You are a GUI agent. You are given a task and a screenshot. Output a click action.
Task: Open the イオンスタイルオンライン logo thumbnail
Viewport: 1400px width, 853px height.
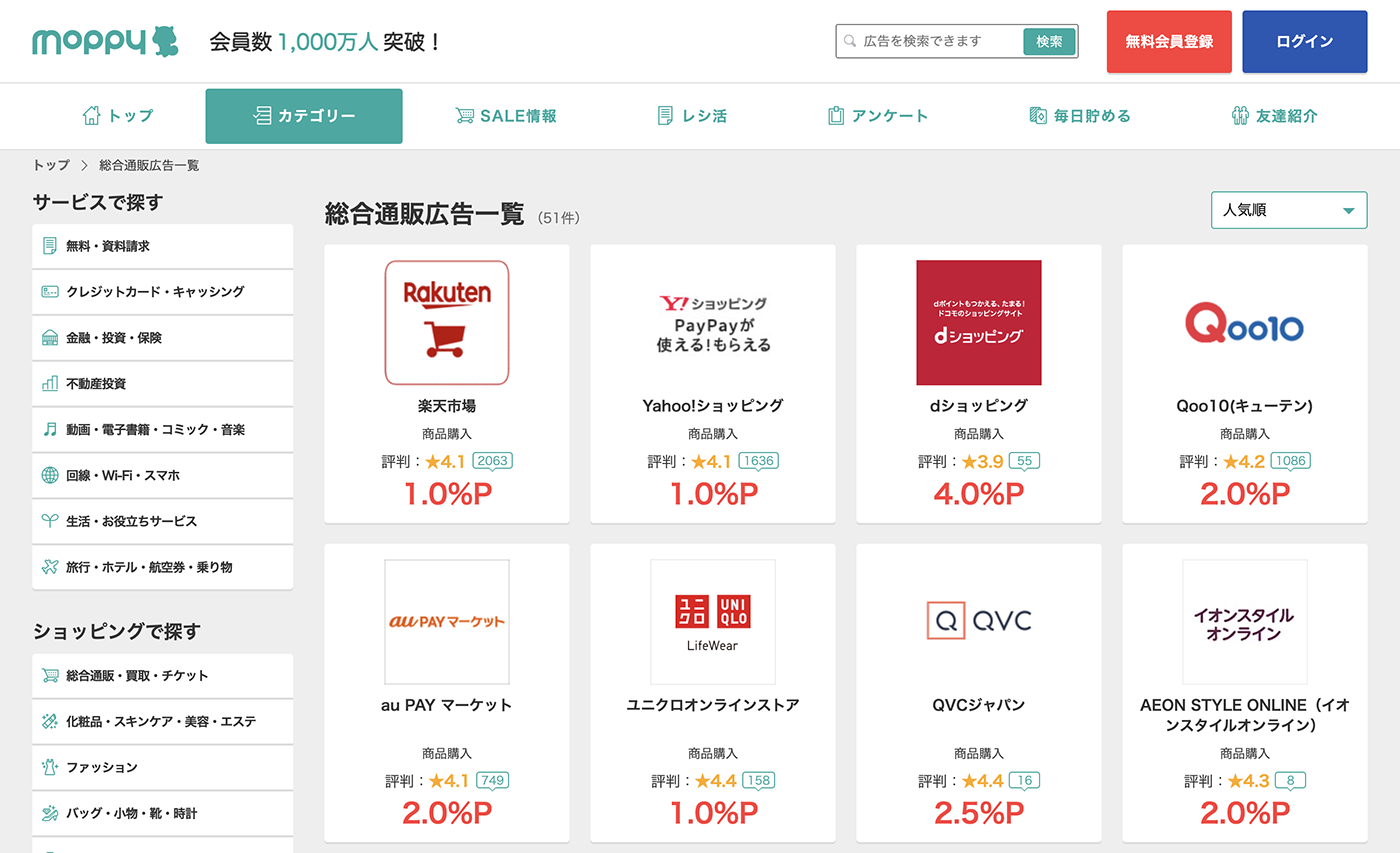click(1245, 622)
